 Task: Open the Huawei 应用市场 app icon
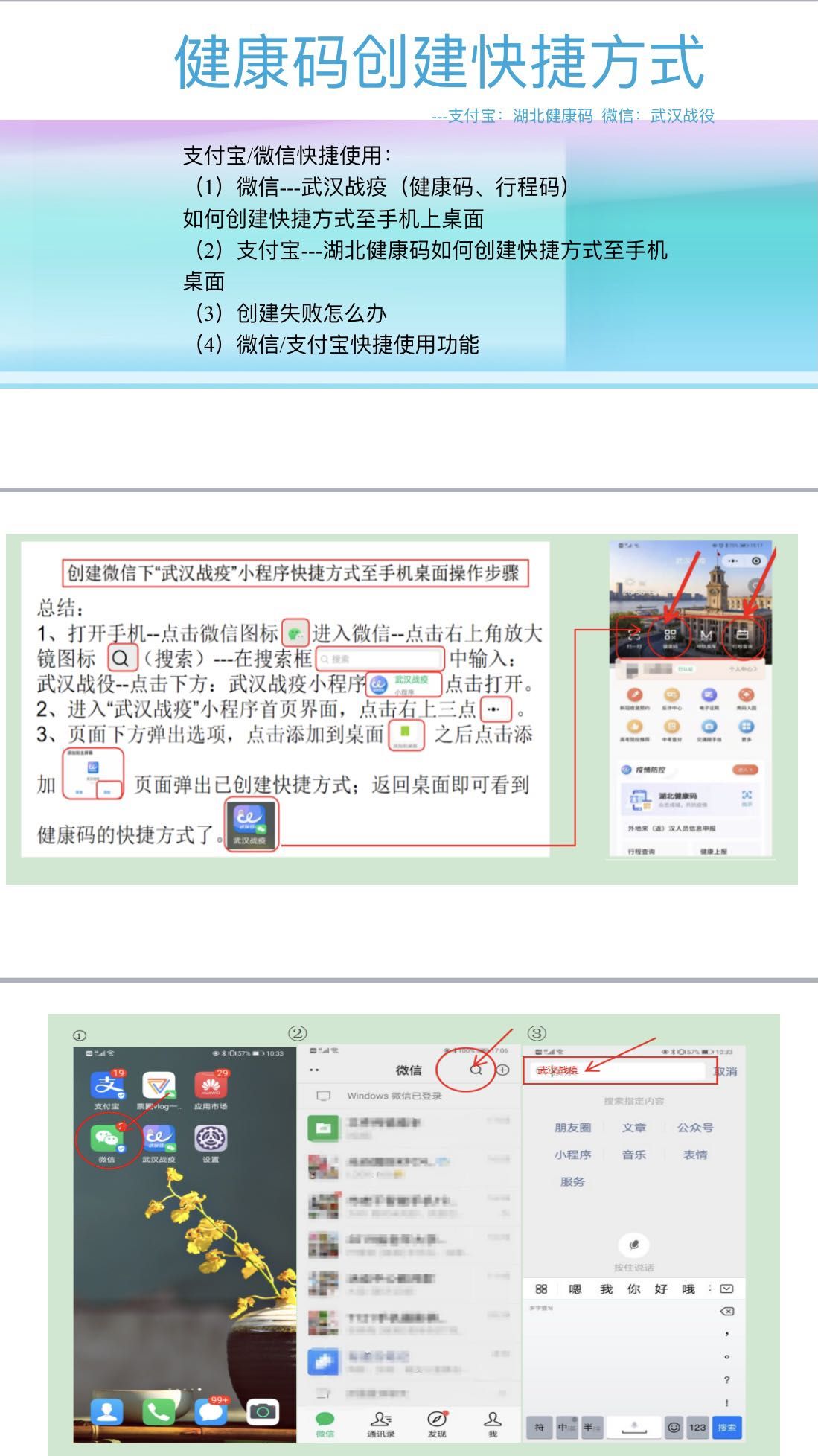click(211, 1086)
